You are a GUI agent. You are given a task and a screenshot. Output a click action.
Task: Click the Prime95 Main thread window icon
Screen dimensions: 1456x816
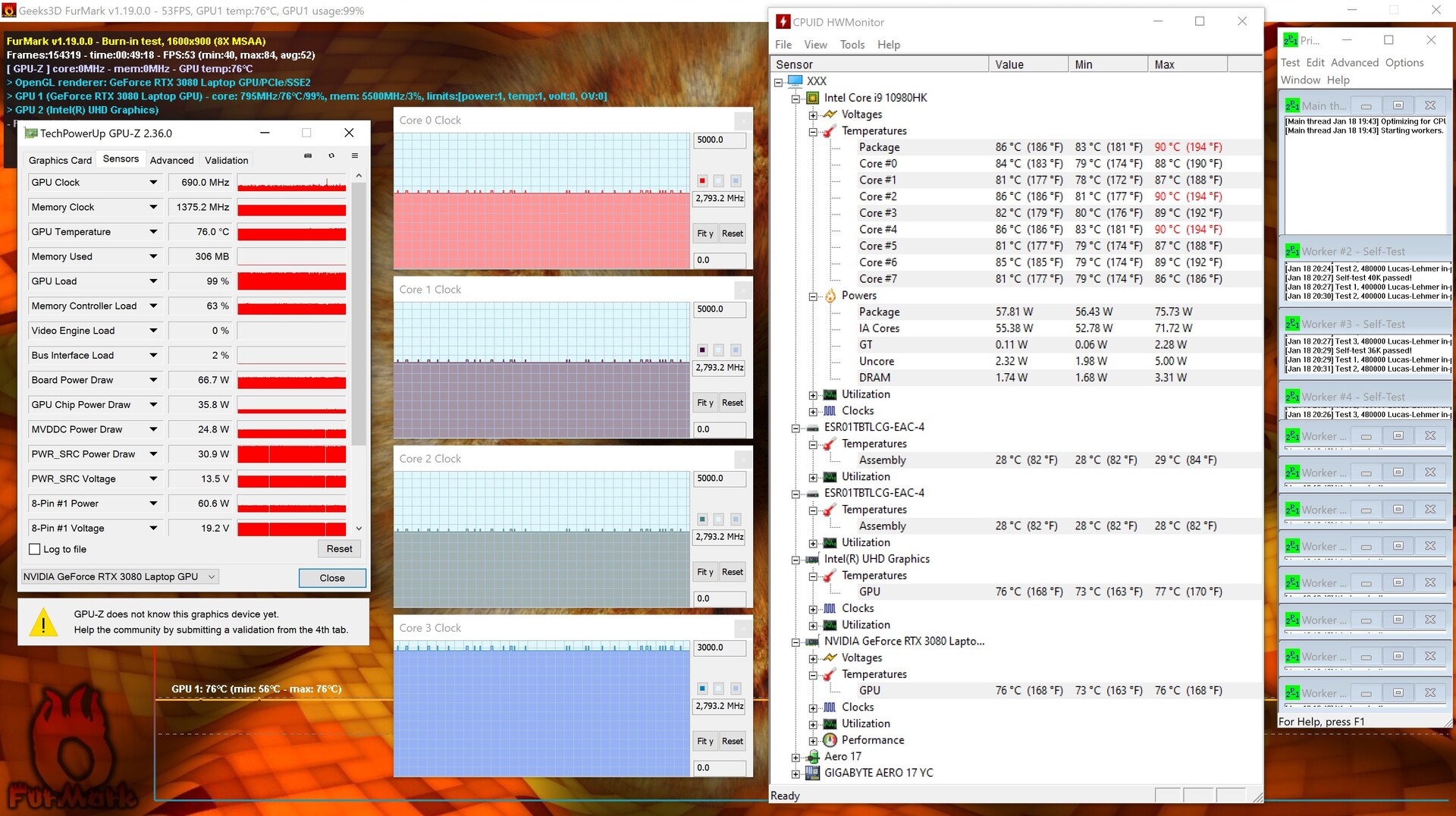(x=1292, y=105)
